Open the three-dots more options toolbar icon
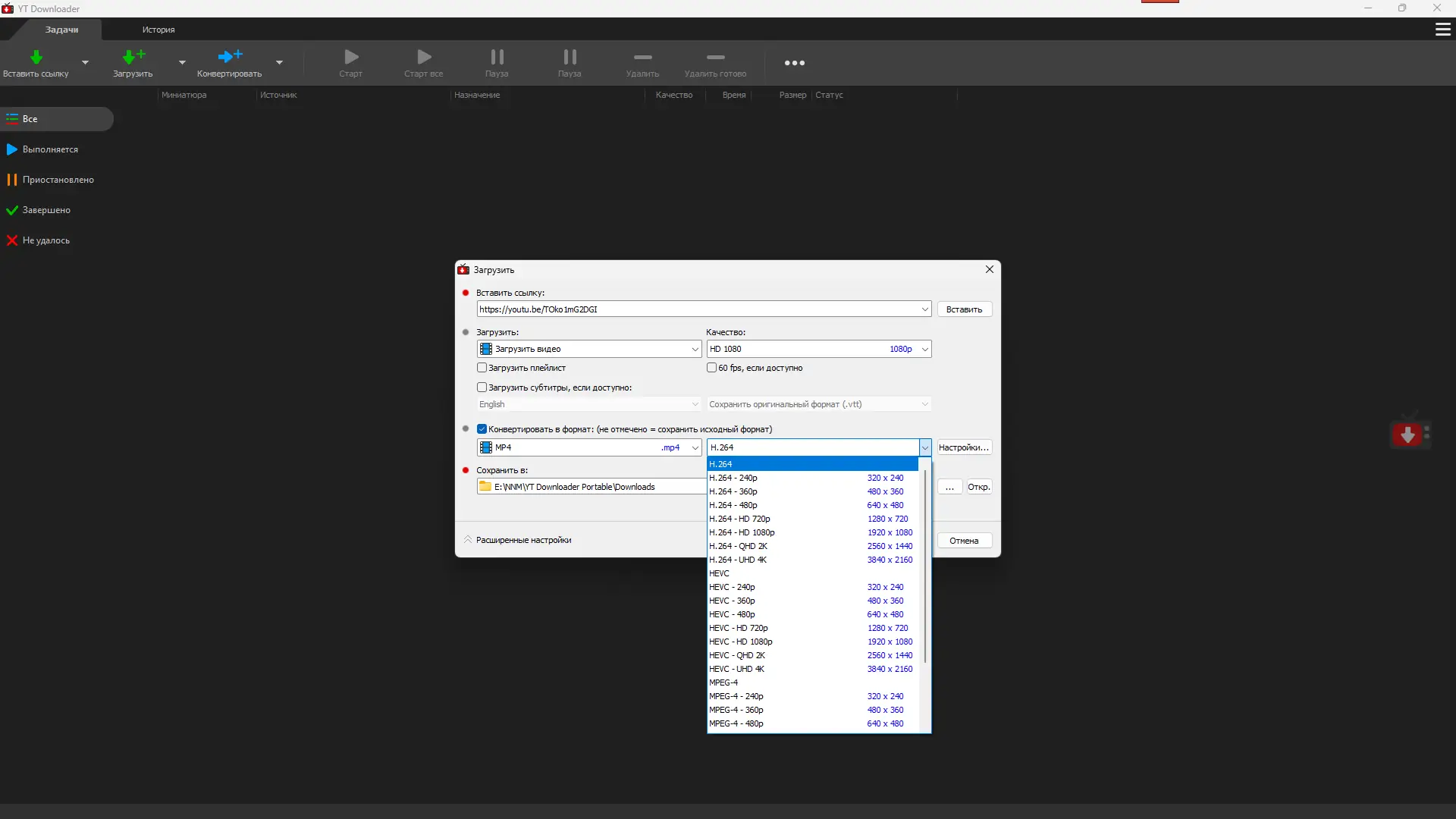This screenshot has width=1456, height=819. pyautogui.click(x=794, y=63)
